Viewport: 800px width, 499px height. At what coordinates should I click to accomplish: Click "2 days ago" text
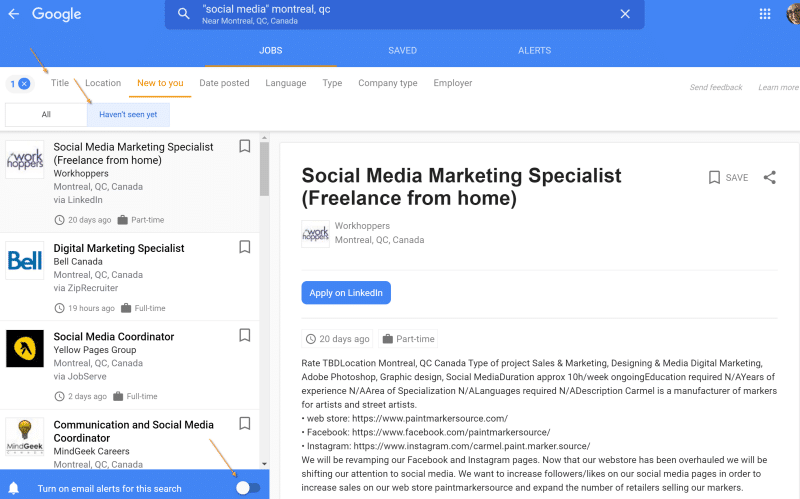click(x=87, y=396)
